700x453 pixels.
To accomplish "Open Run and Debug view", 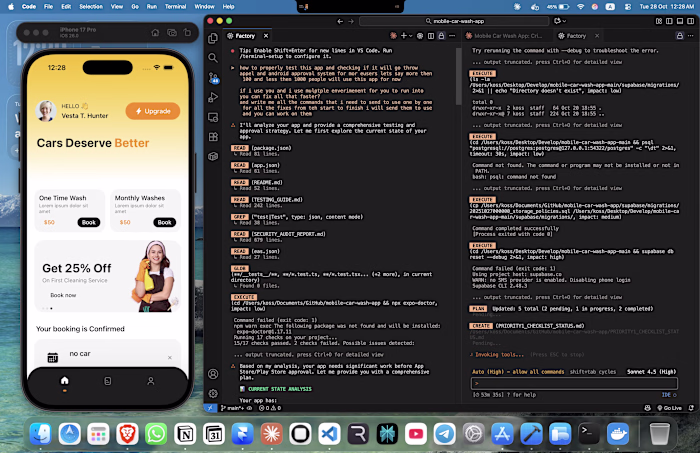I will coord(213,97).
